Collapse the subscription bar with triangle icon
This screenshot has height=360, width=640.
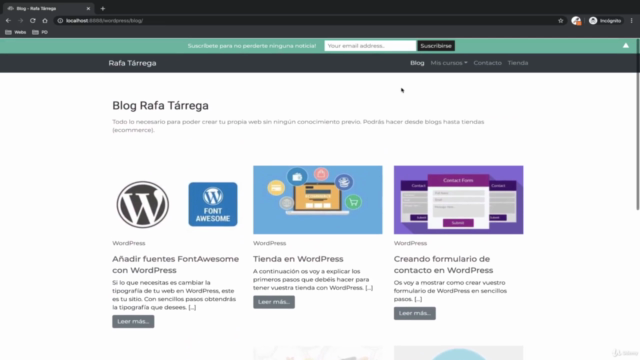626,45
